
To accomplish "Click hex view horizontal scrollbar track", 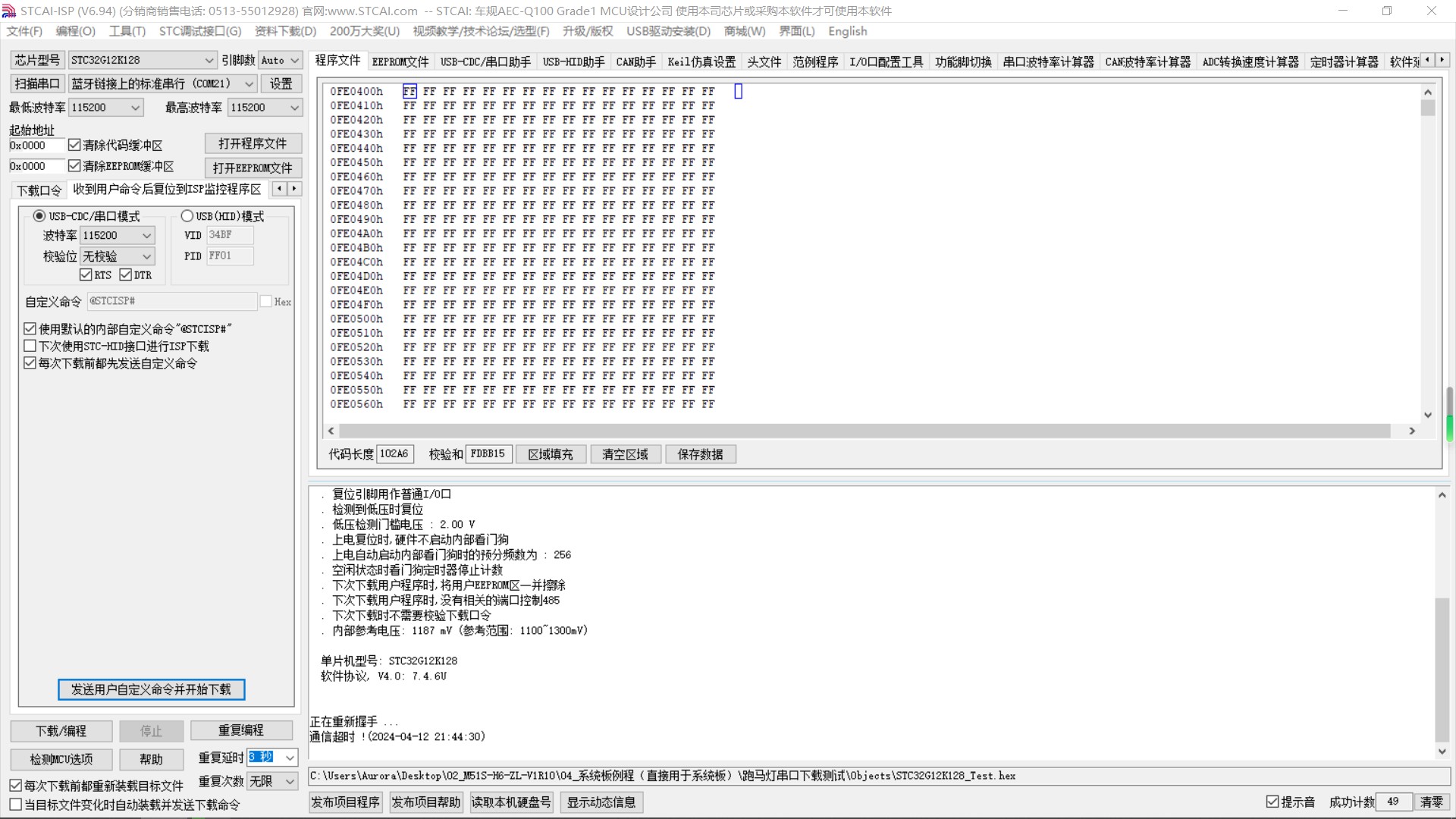I will coord(864,431).
